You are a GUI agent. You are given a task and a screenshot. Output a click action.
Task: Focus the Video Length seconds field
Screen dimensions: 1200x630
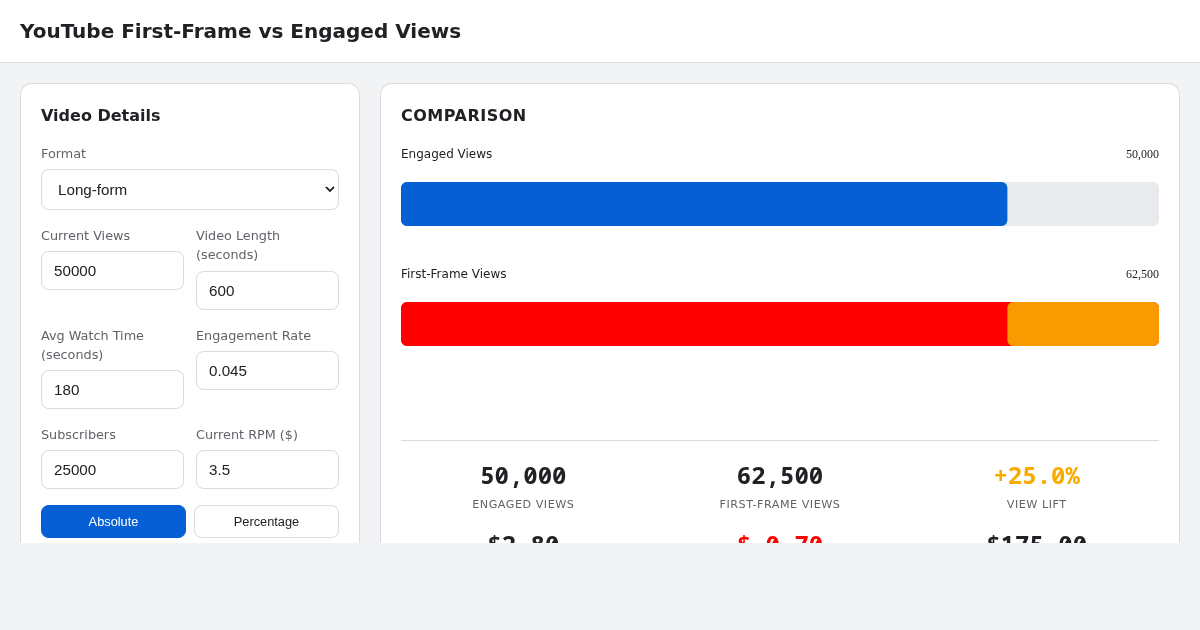[x=267, y=290]
